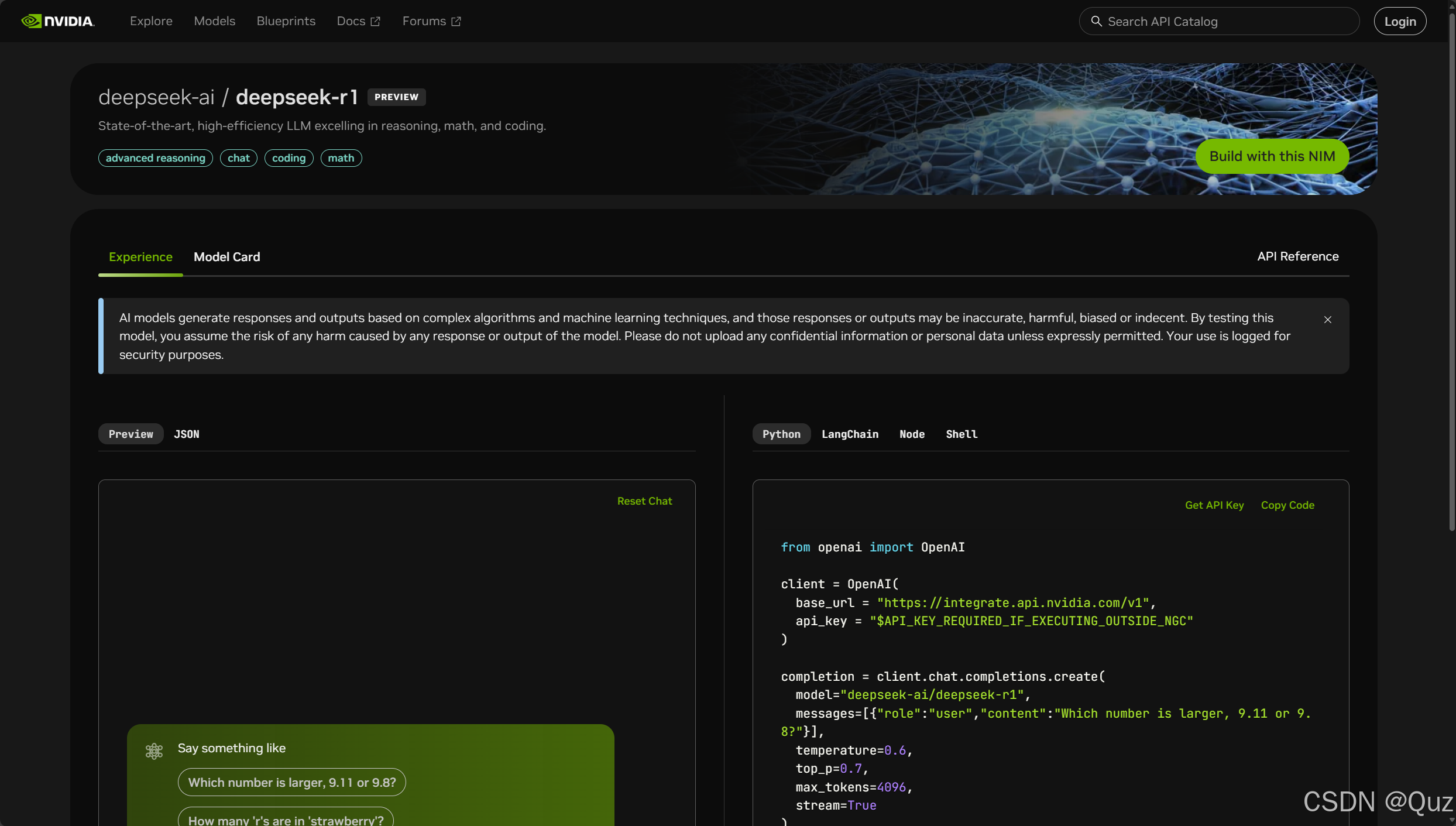The width and height of the screenshot is (1456, 826).
Task: Click the NVIDIA logo
Action: coord(58,21)
